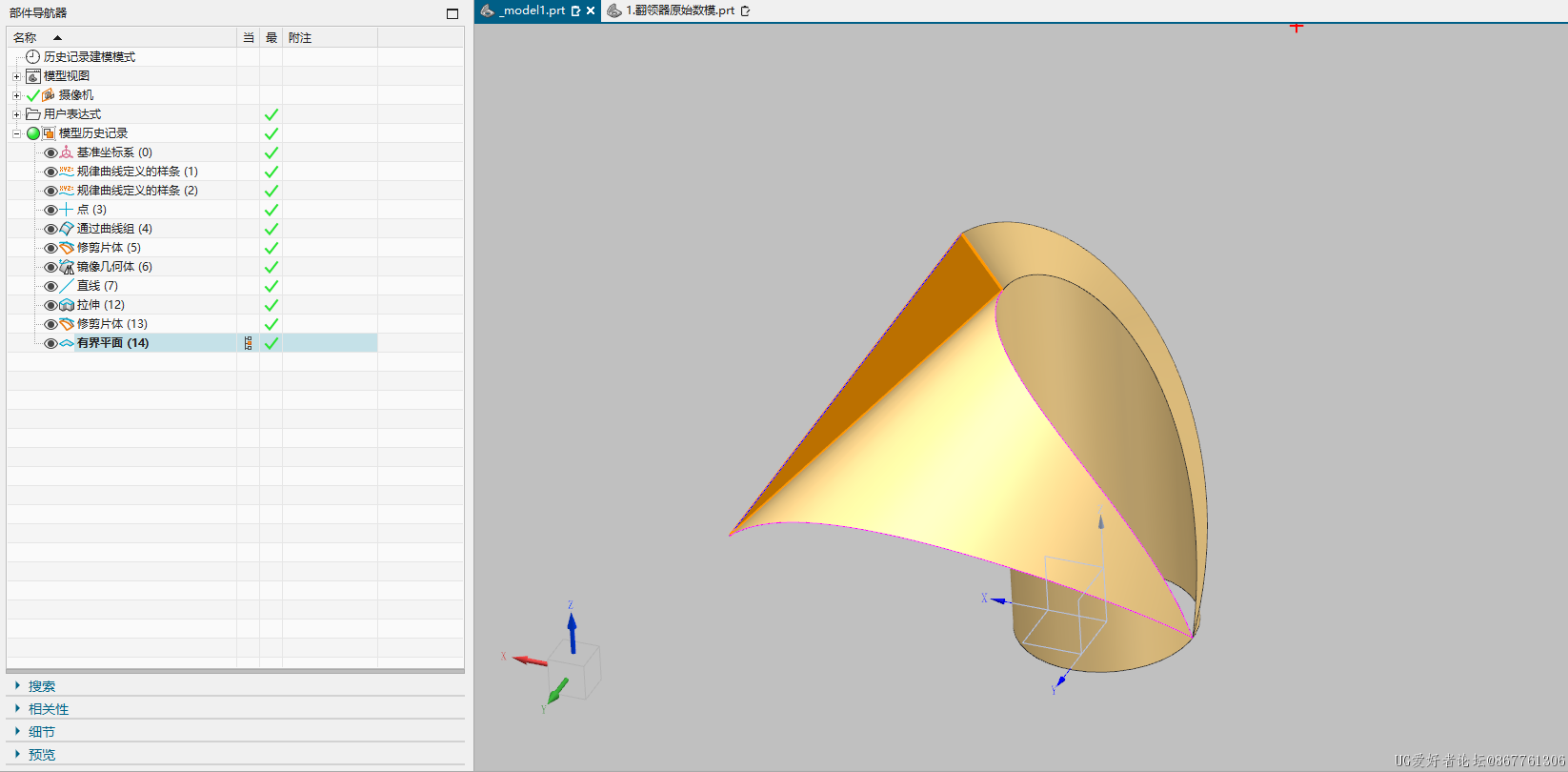Viewport: 1568px width, 772px height.
Task: Click the 模型视图 icon
Action: tap(33, 76)
